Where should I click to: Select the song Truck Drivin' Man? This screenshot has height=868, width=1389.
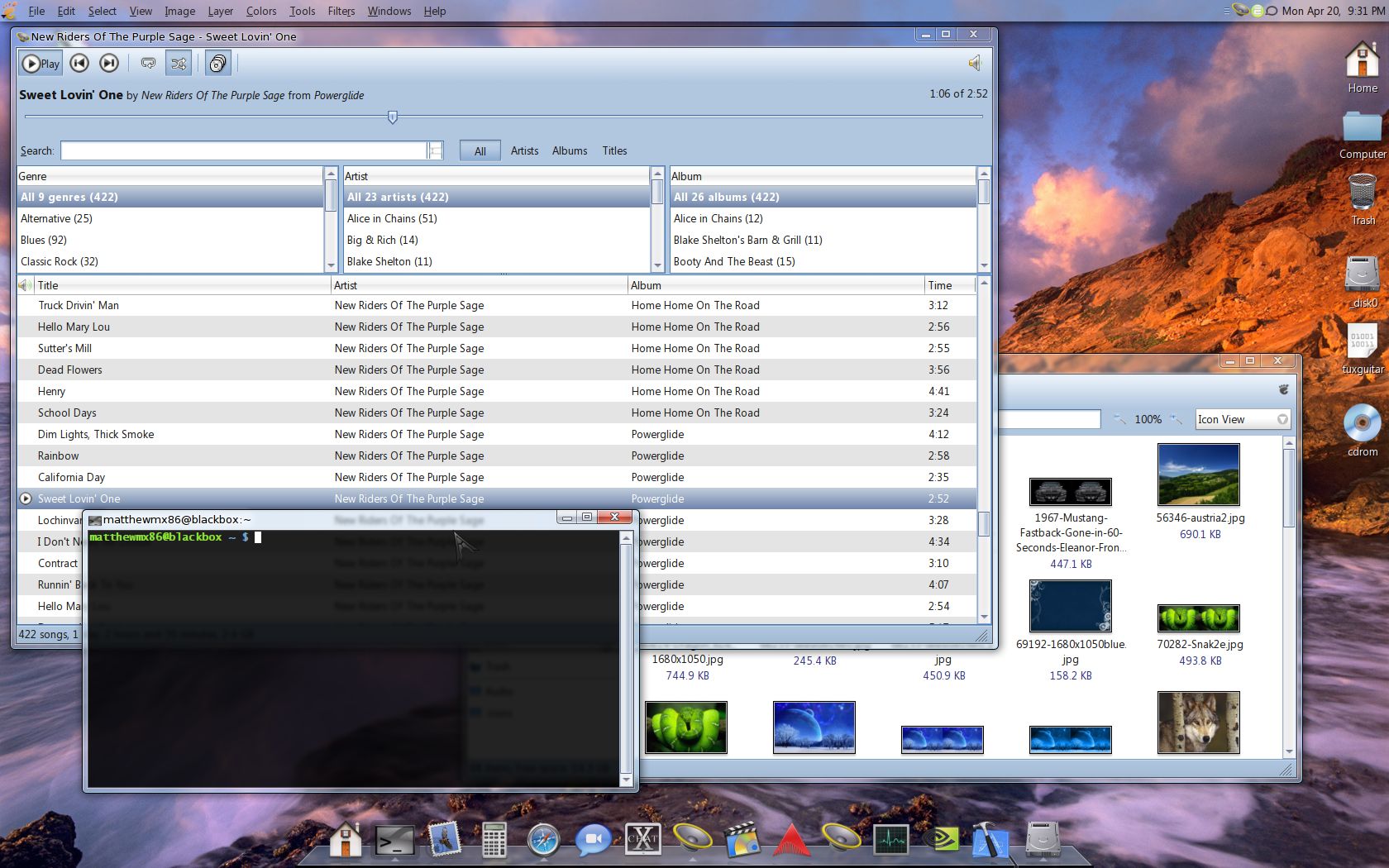pos(496,306)
